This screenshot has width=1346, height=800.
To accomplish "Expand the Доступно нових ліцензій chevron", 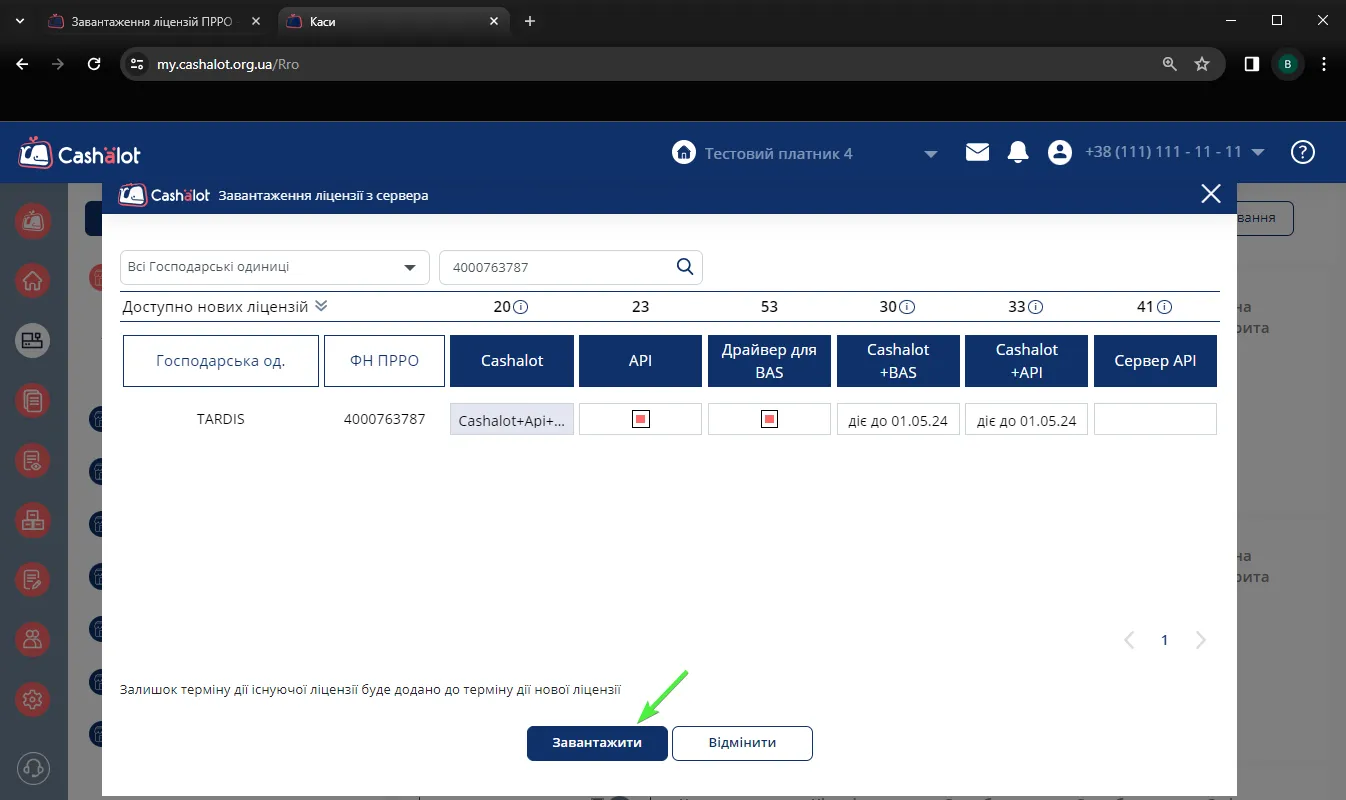I will pyautogui.click(x=321, y=307).
